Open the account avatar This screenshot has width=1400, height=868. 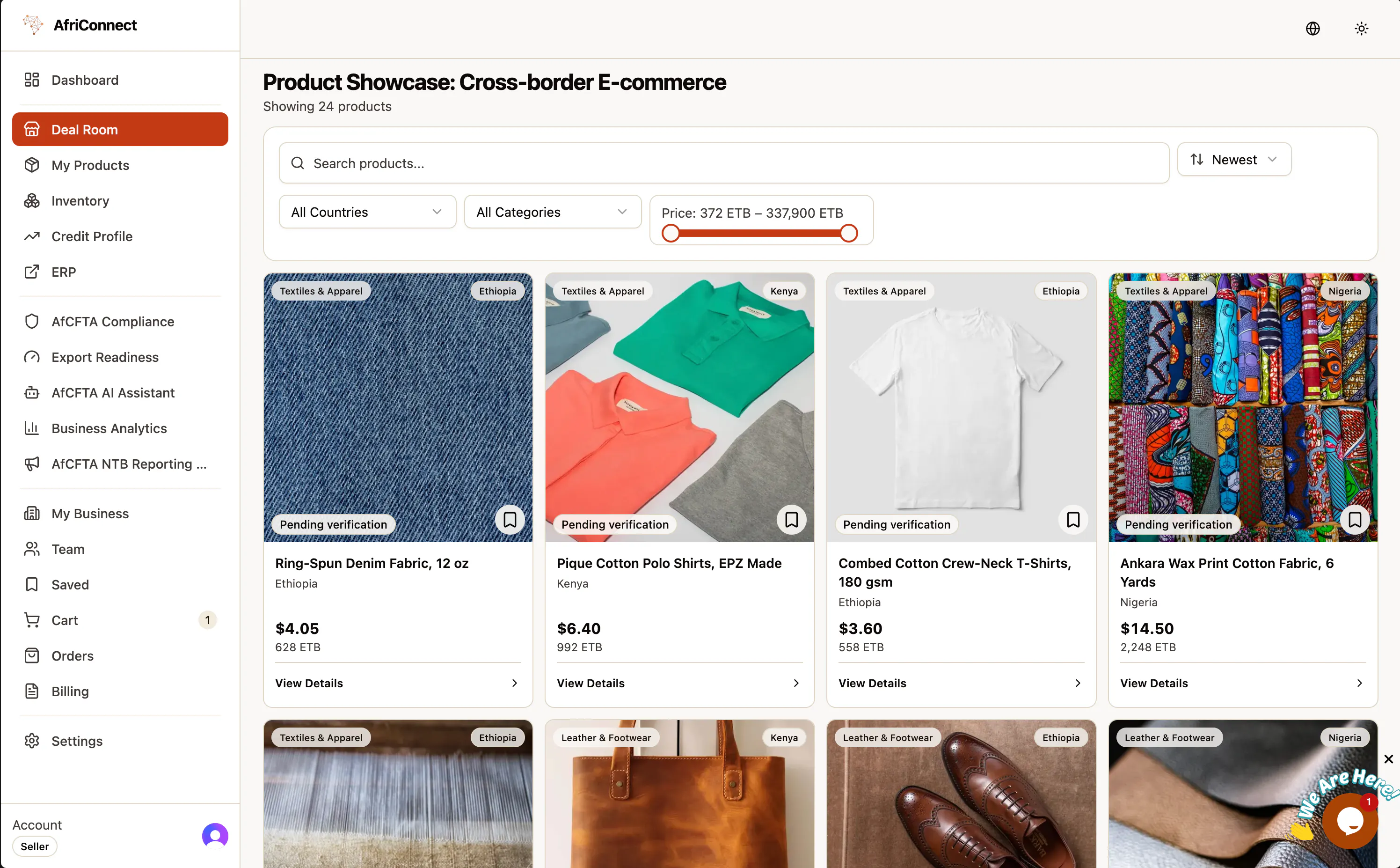(215, 835)
